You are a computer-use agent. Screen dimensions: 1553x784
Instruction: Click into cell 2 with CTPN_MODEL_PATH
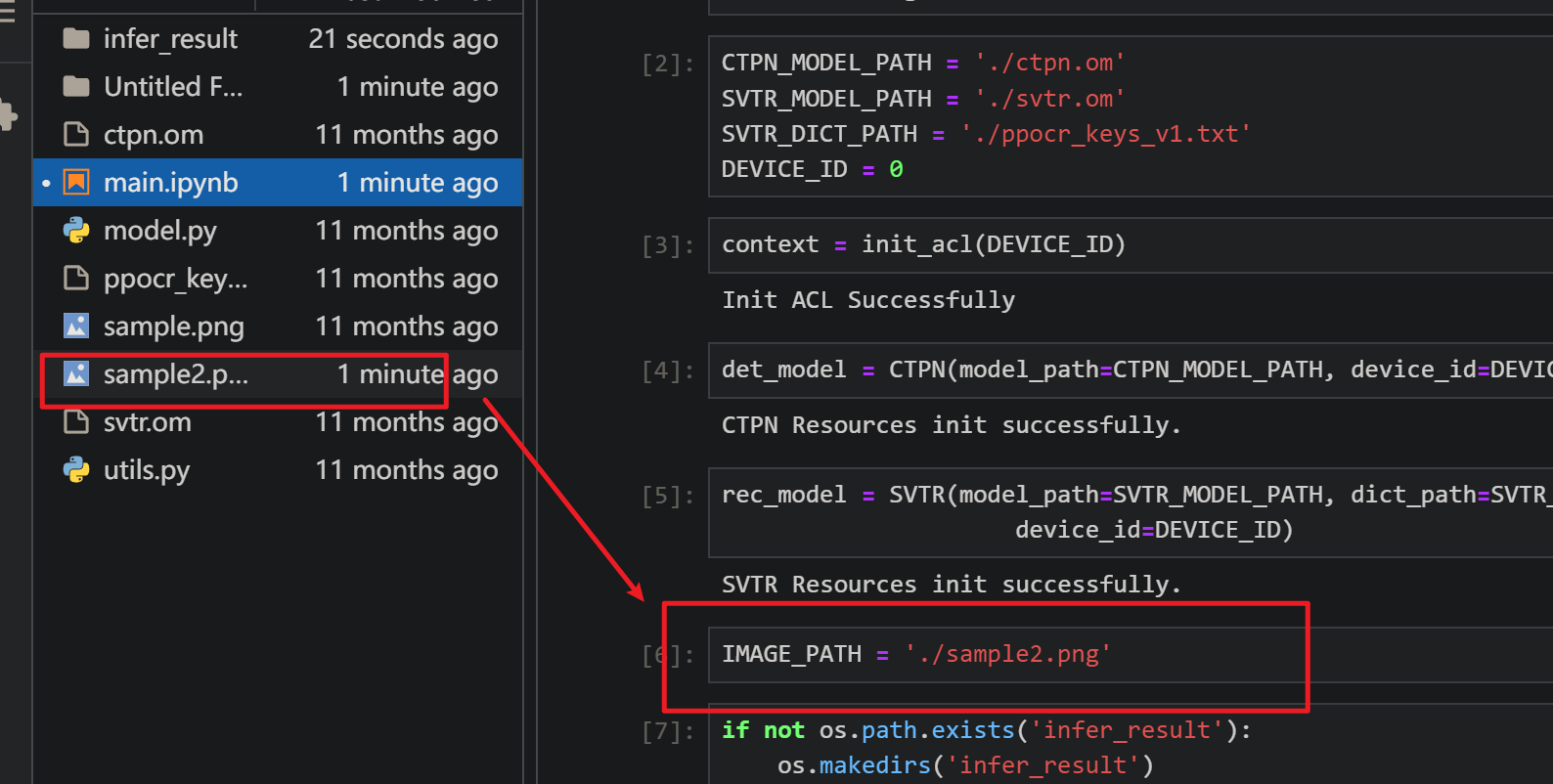(x=1131, y=116)
